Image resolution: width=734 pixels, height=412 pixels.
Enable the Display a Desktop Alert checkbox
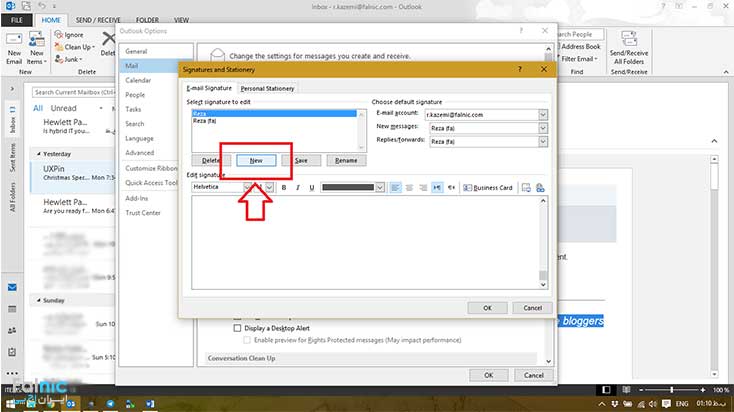(x=237, y=327)
